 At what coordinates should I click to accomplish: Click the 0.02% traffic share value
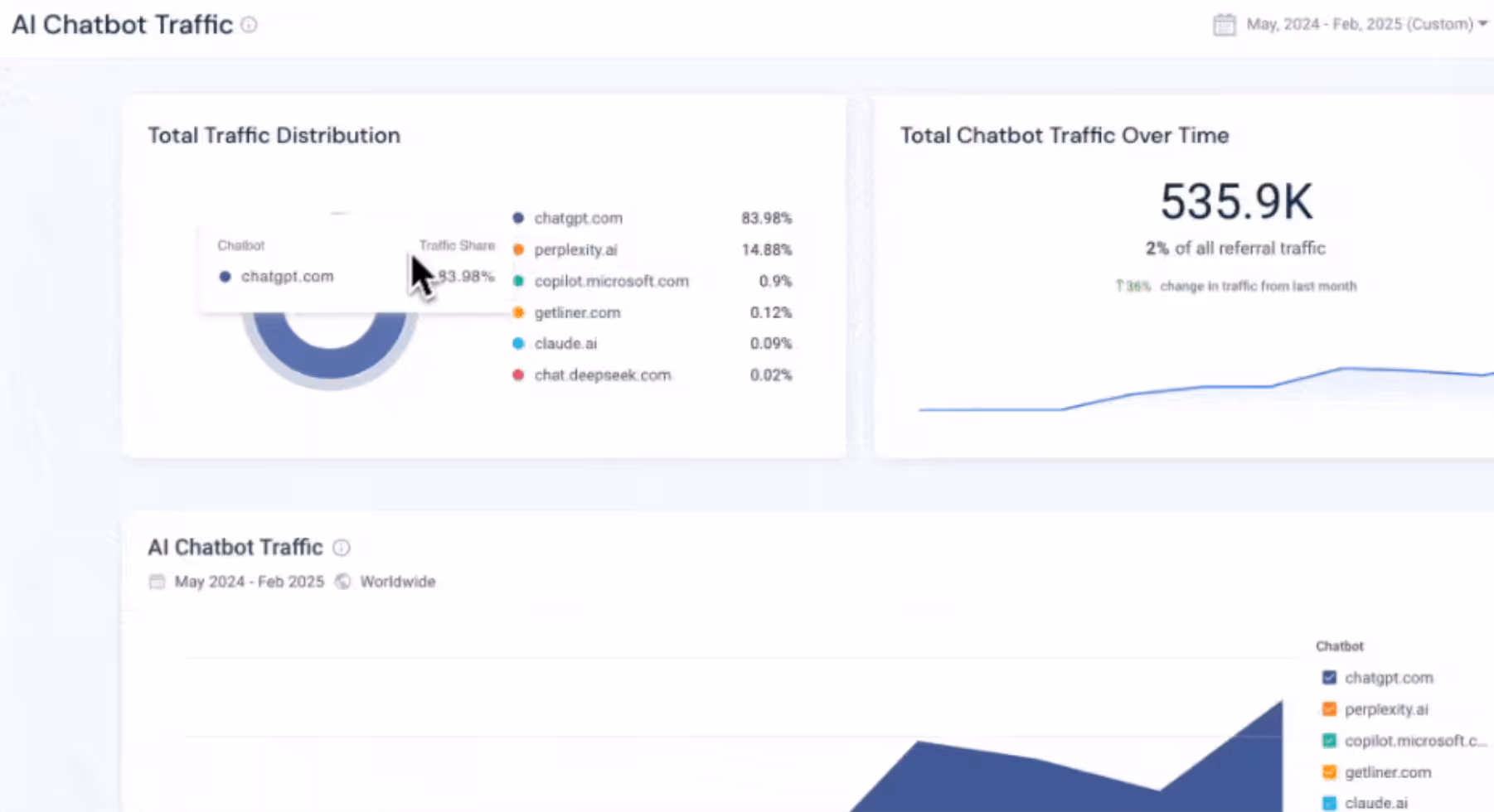click(x=770, y=375)
